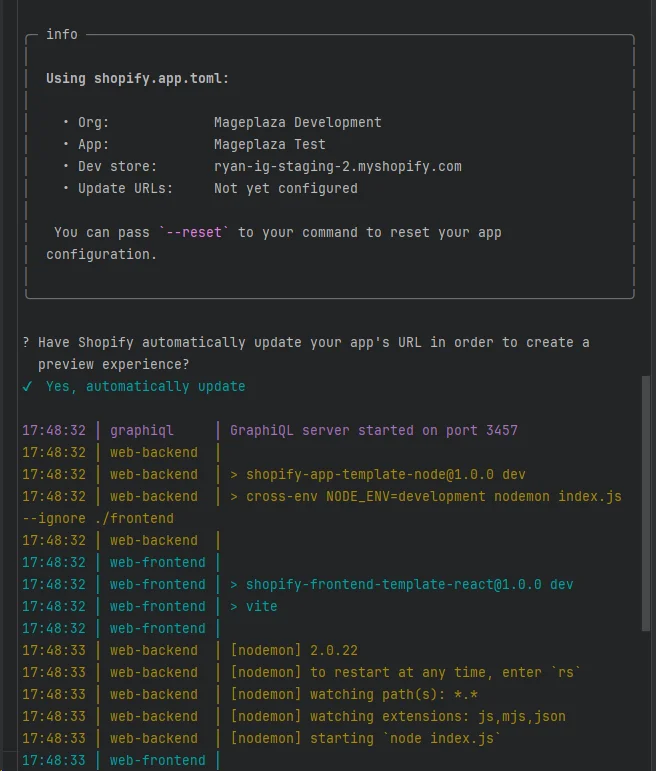This screenshot has height=771, width=656.
Task: Click the "> vite" command output
Action: [254, 606]
